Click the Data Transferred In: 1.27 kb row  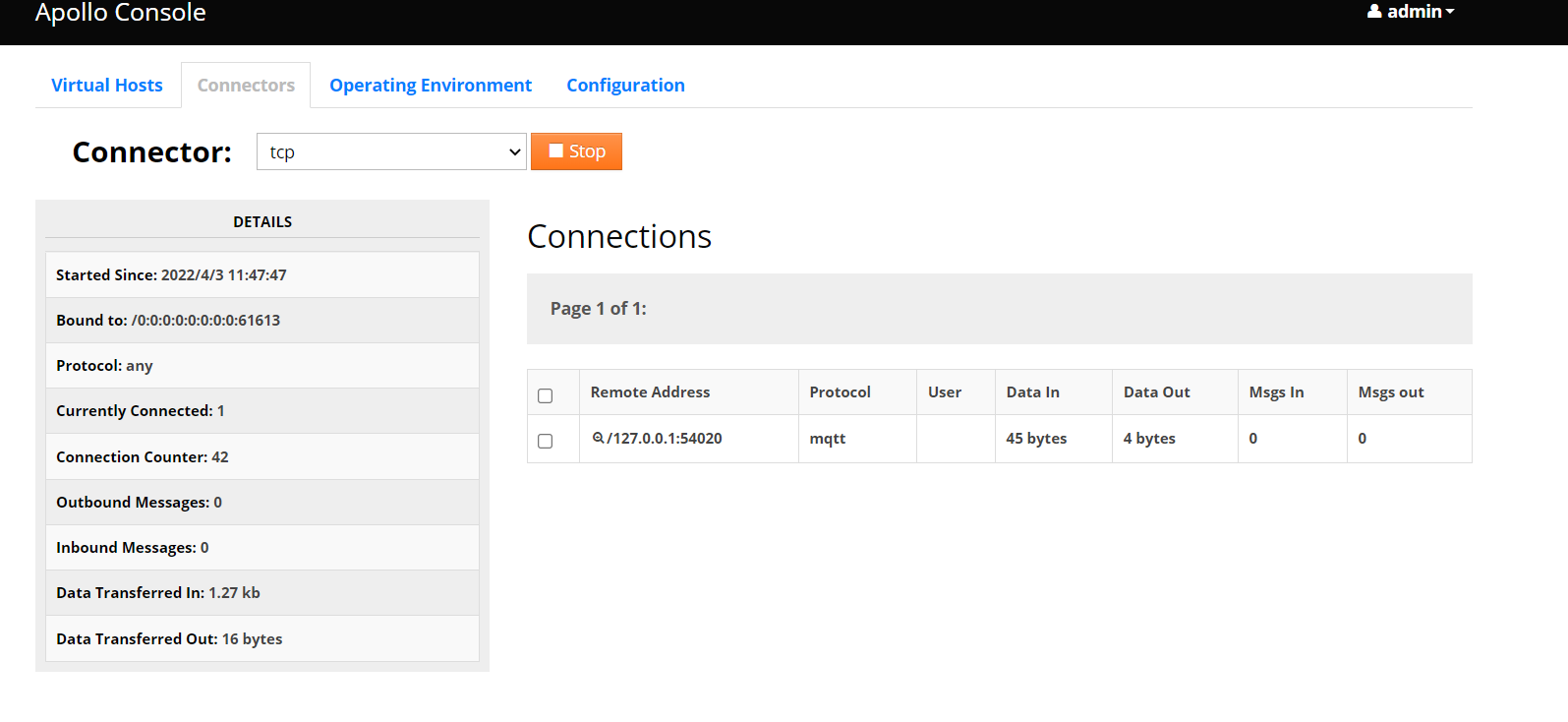click(262, 593)
